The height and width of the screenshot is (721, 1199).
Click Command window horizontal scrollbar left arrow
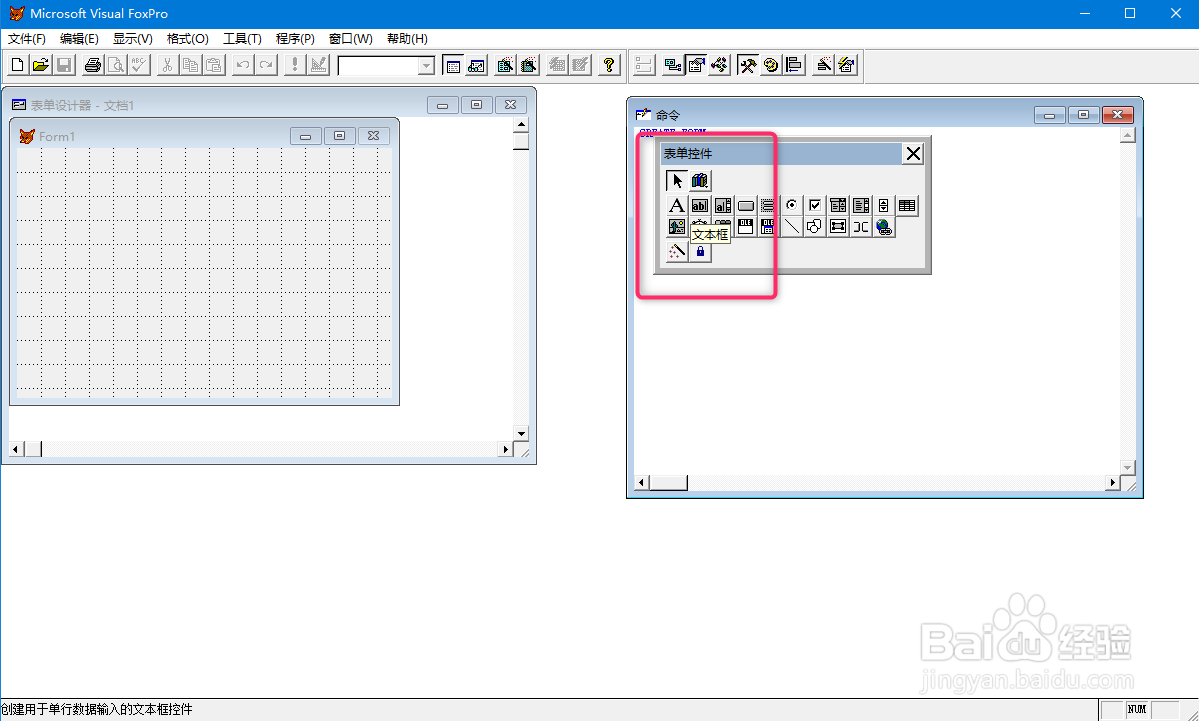(642, 482)
